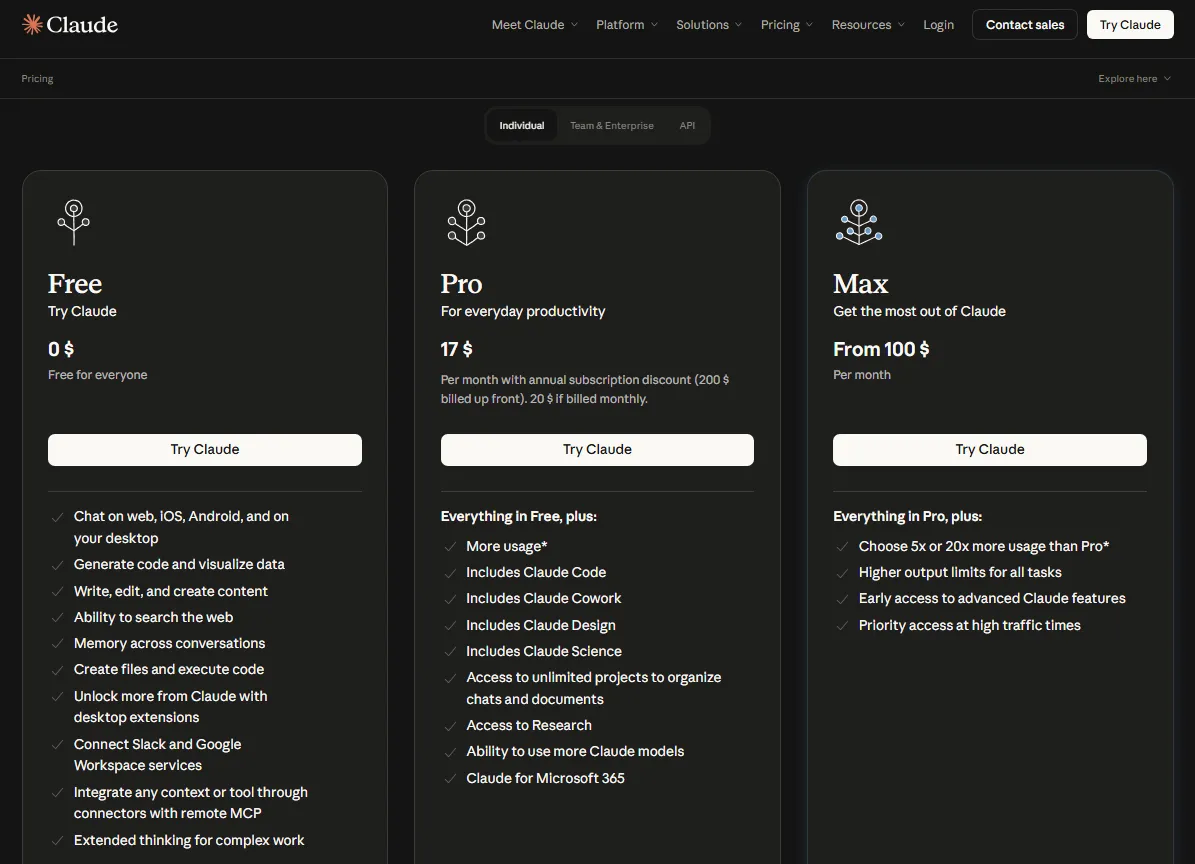Screen dimensions: 1195x864
Task: Click 'Includes Claude Science' feature
Action: click(x=543, y=651)
